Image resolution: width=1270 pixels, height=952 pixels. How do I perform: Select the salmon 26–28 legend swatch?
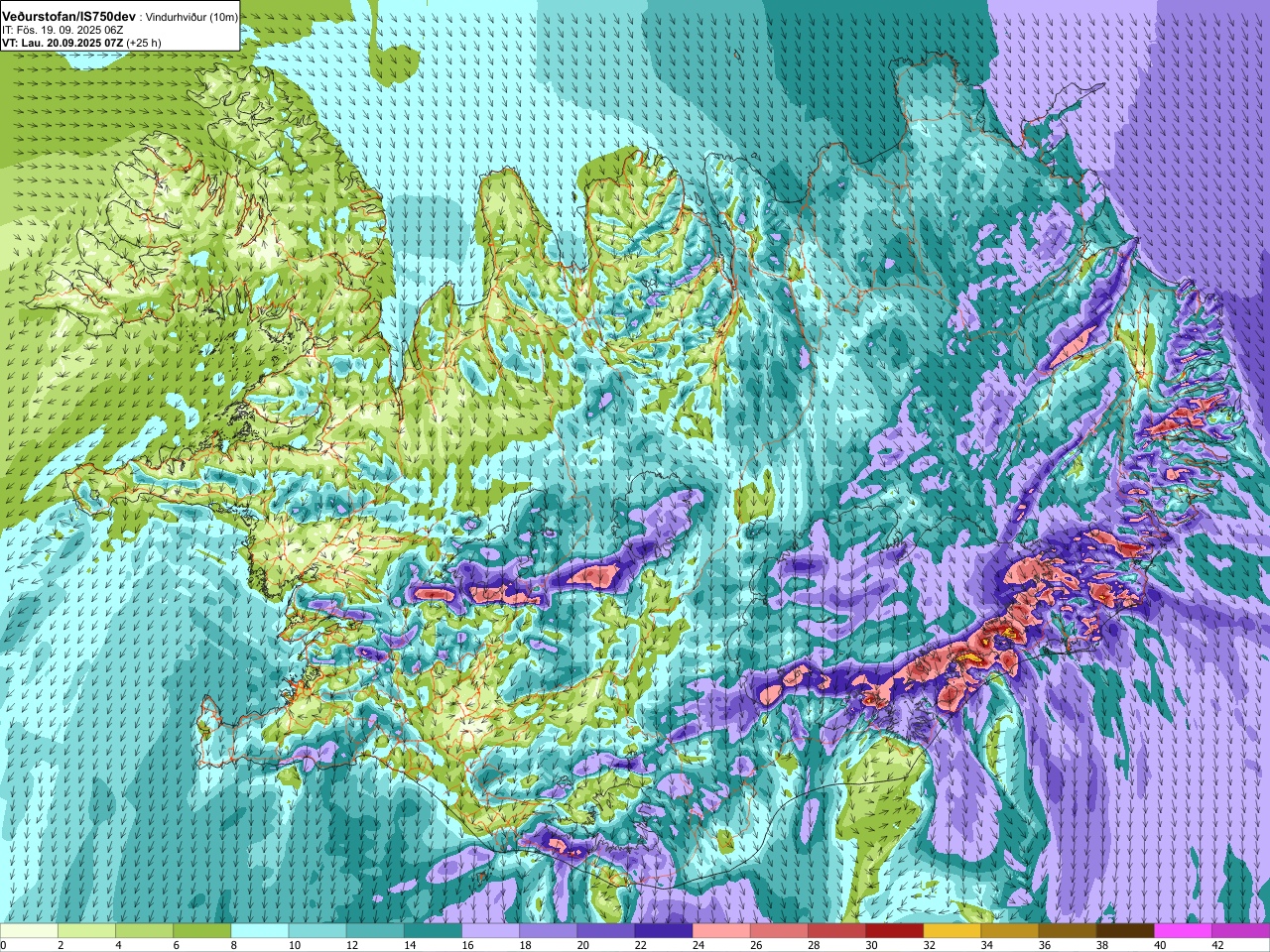[x=779, y=931]
